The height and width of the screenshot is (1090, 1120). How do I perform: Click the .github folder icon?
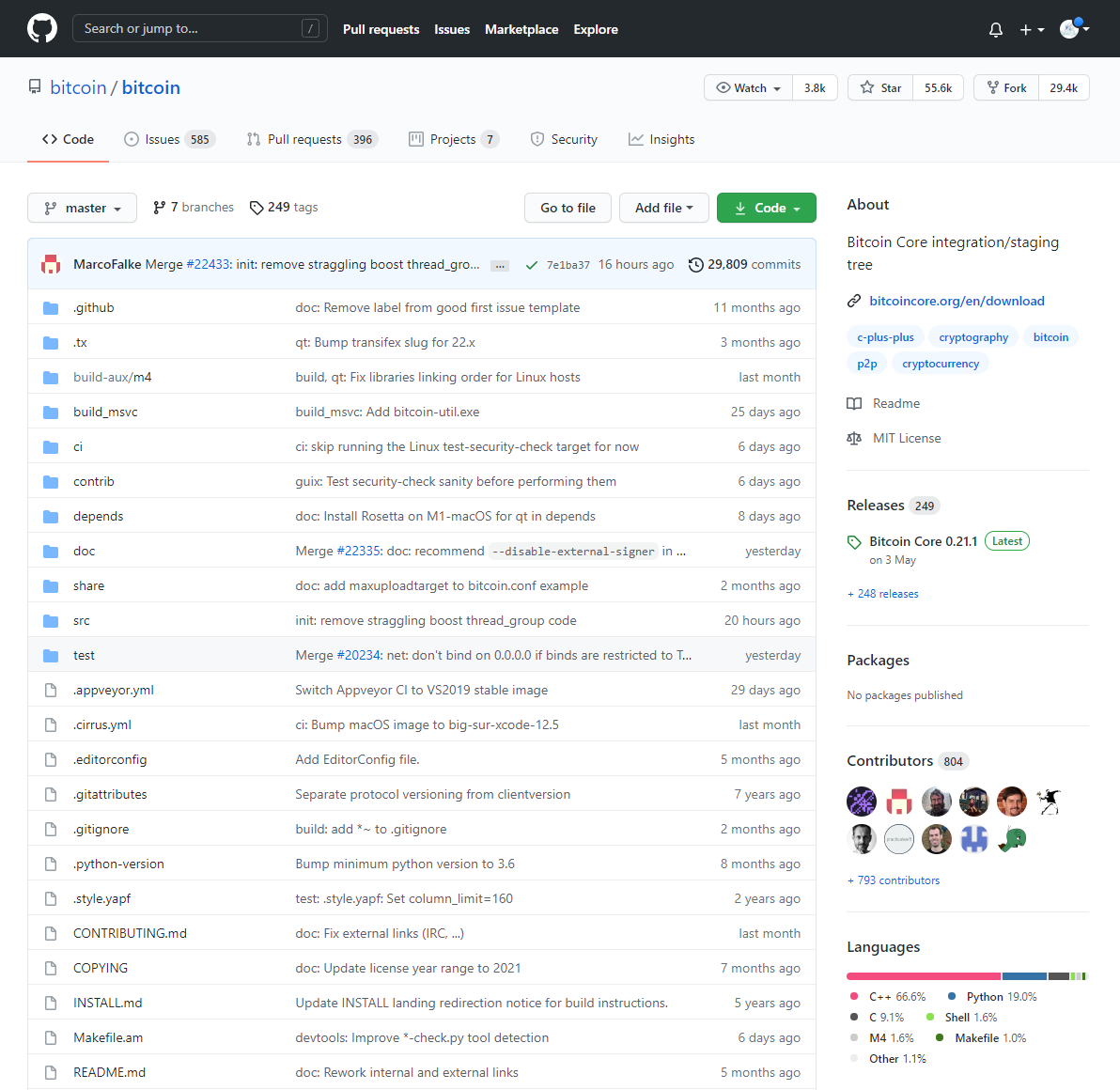point(51,308)
